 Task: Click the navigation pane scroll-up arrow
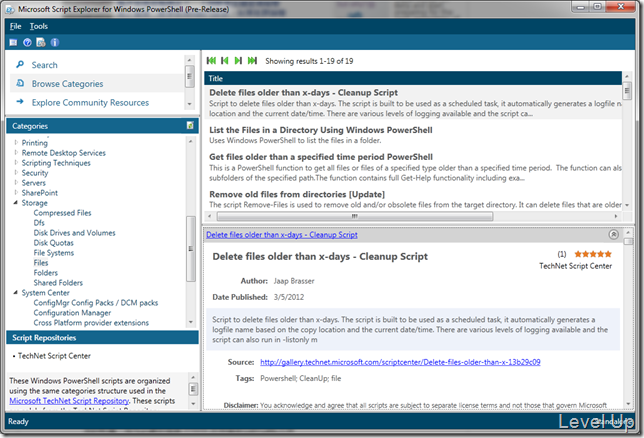click(x=189, y=60)
